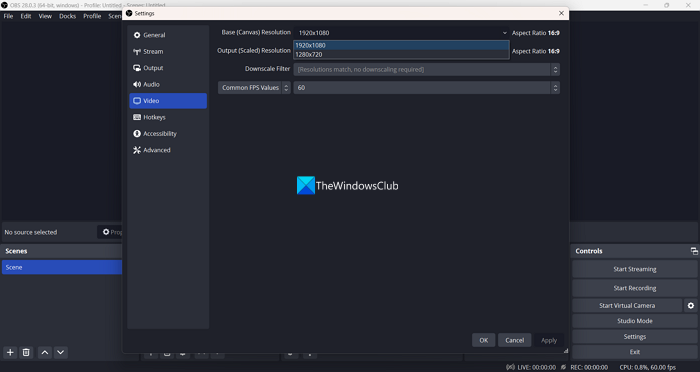Close the Settings dialog with X
This screenshot has height=372, width=700.
click(561, 13)
